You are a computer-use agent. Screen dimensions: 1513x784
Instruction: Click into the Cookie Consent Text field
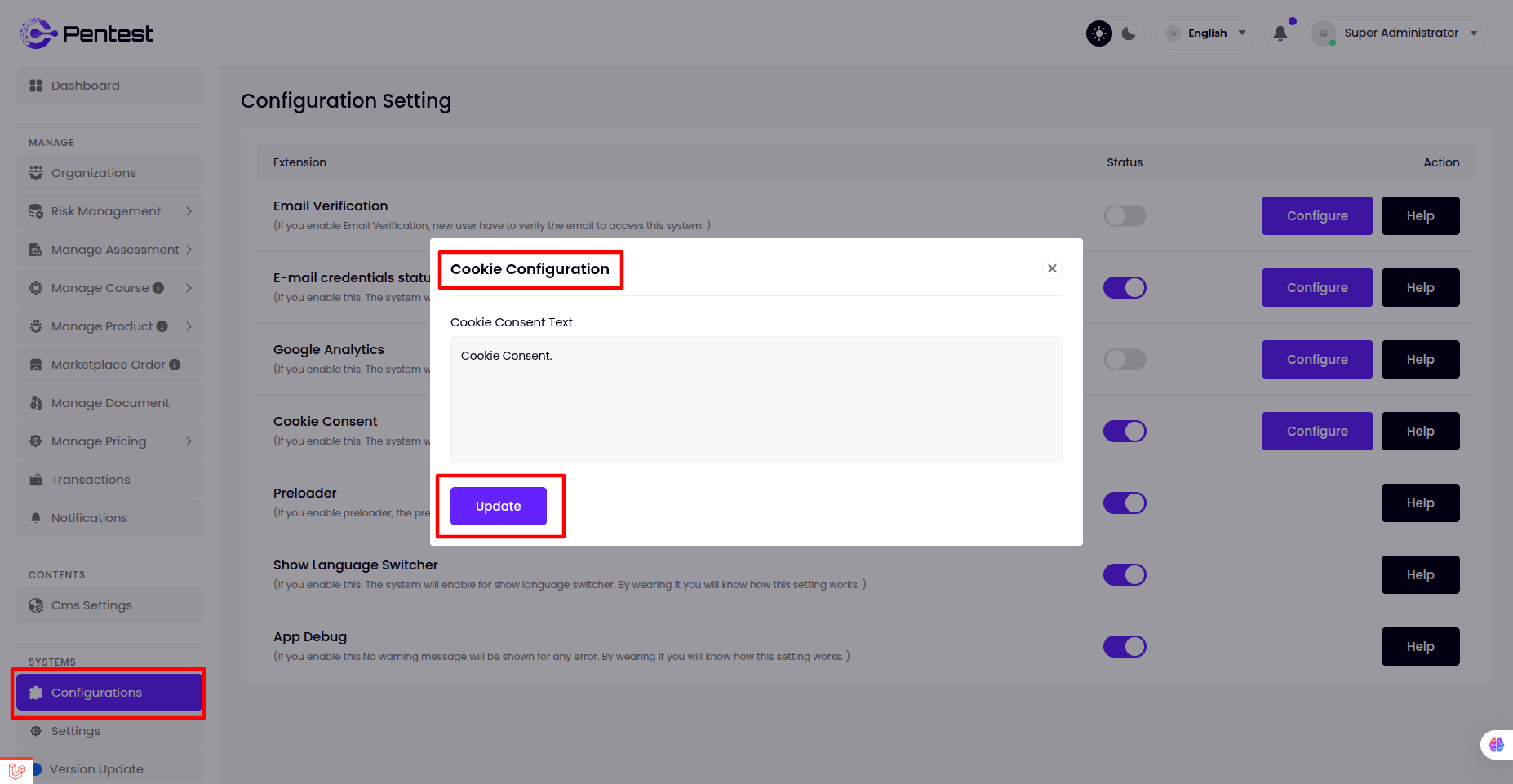pyautogui.click(x=756, y=400)
